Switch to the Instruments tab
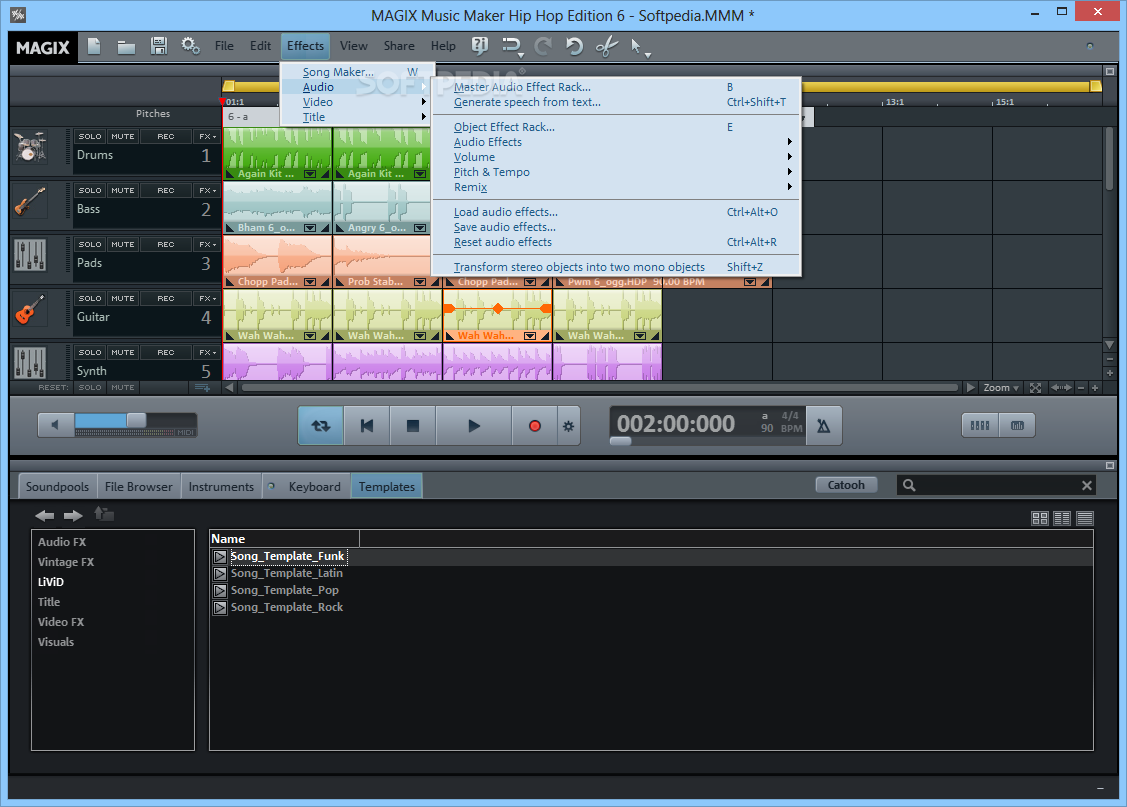 [221, 486]
